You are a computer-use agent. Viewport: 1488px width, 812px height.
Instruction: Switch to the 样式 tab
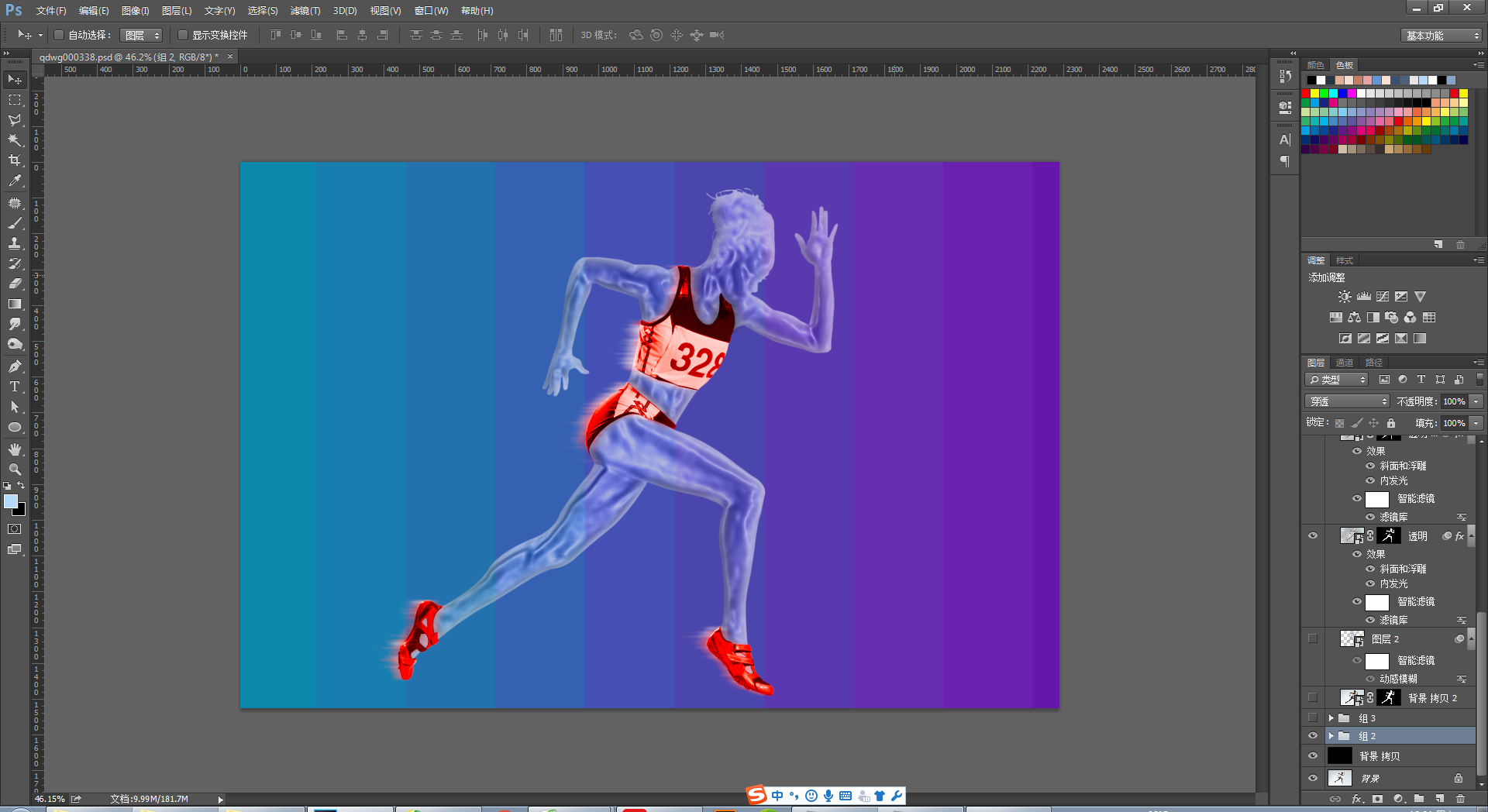coord(1345,260)
